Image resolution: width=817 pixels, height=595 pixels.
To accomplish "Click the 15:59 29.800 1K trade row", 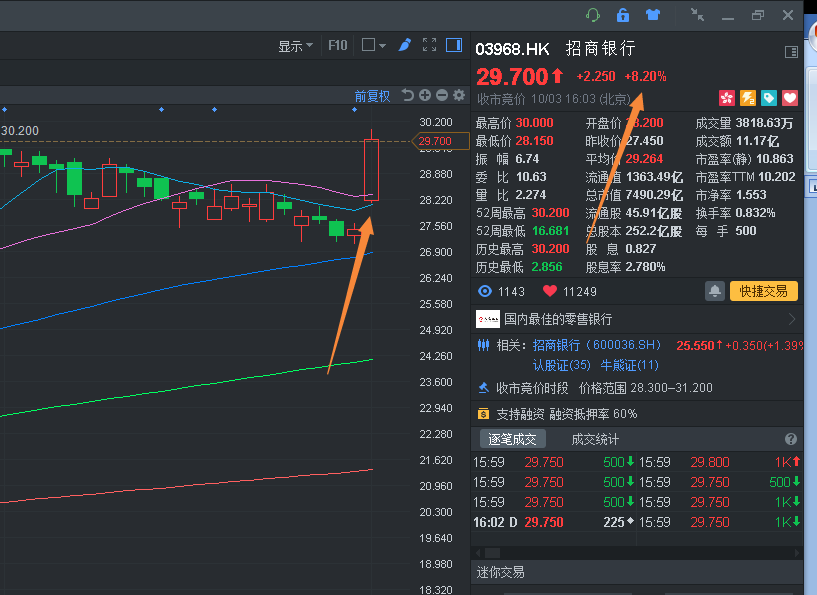I will tap(720, 462).
